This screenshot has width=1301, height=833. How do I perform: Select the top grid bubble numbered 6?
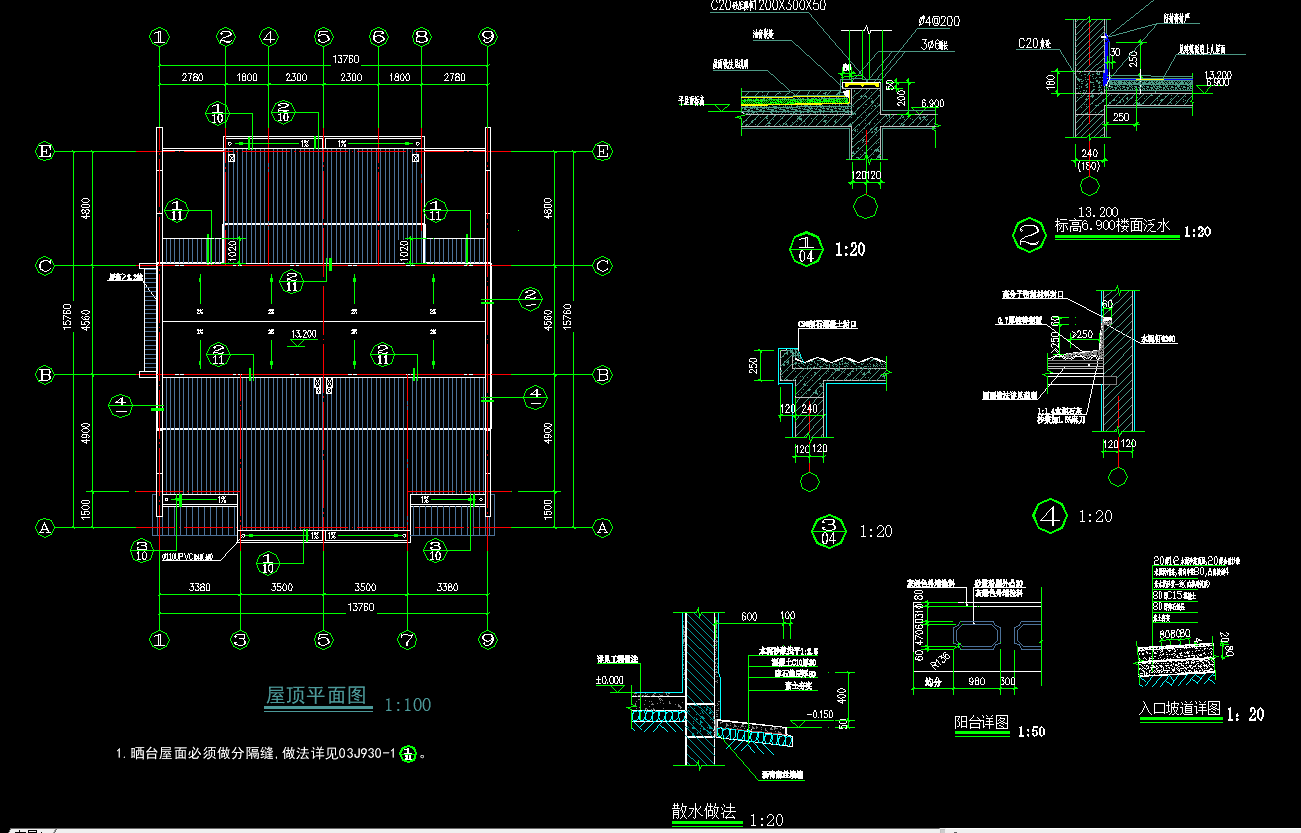[x=378, y=37]
